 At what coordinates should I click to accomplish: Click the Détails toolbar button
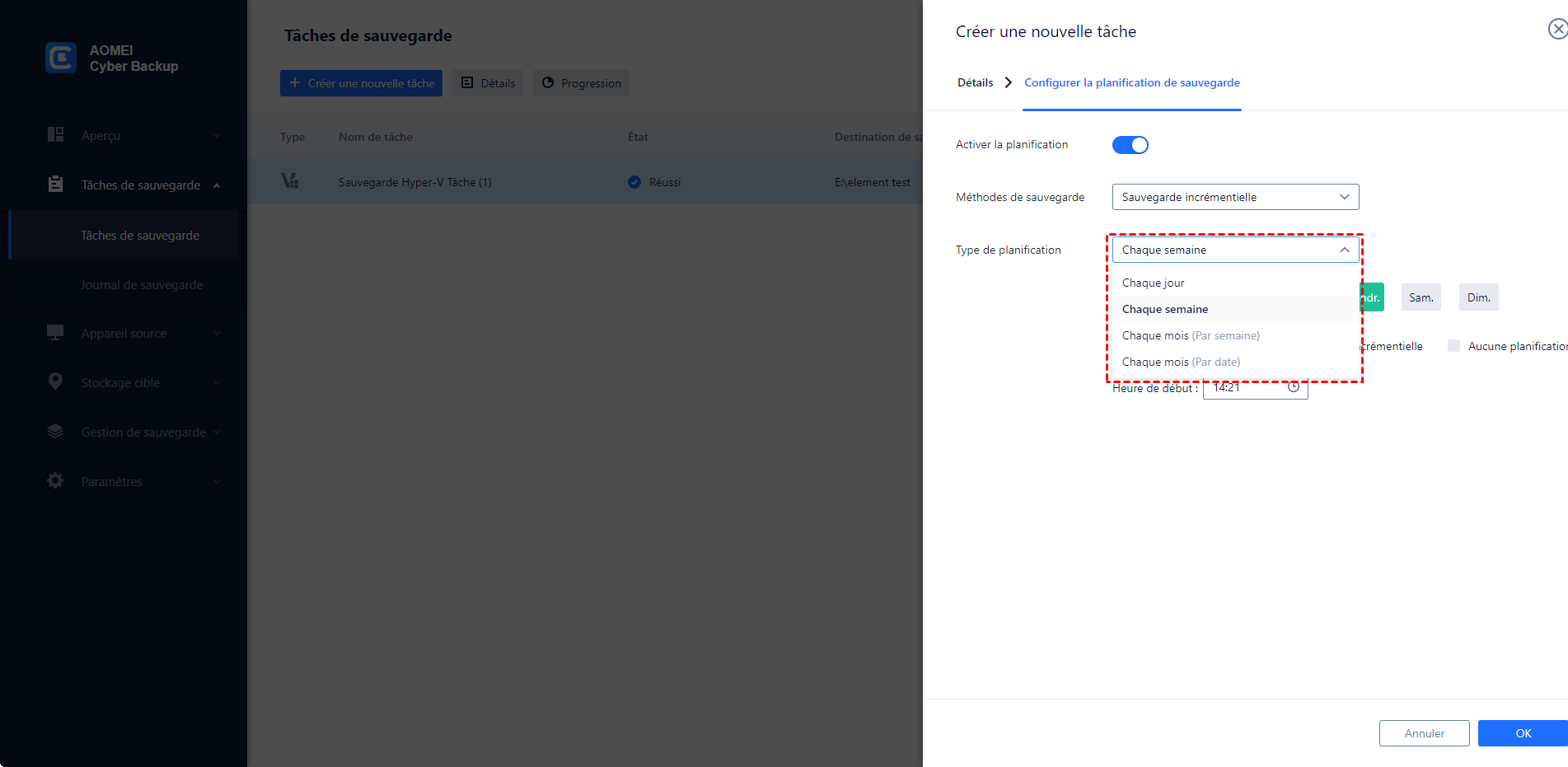pyautogui.click(x=488, y=83)
